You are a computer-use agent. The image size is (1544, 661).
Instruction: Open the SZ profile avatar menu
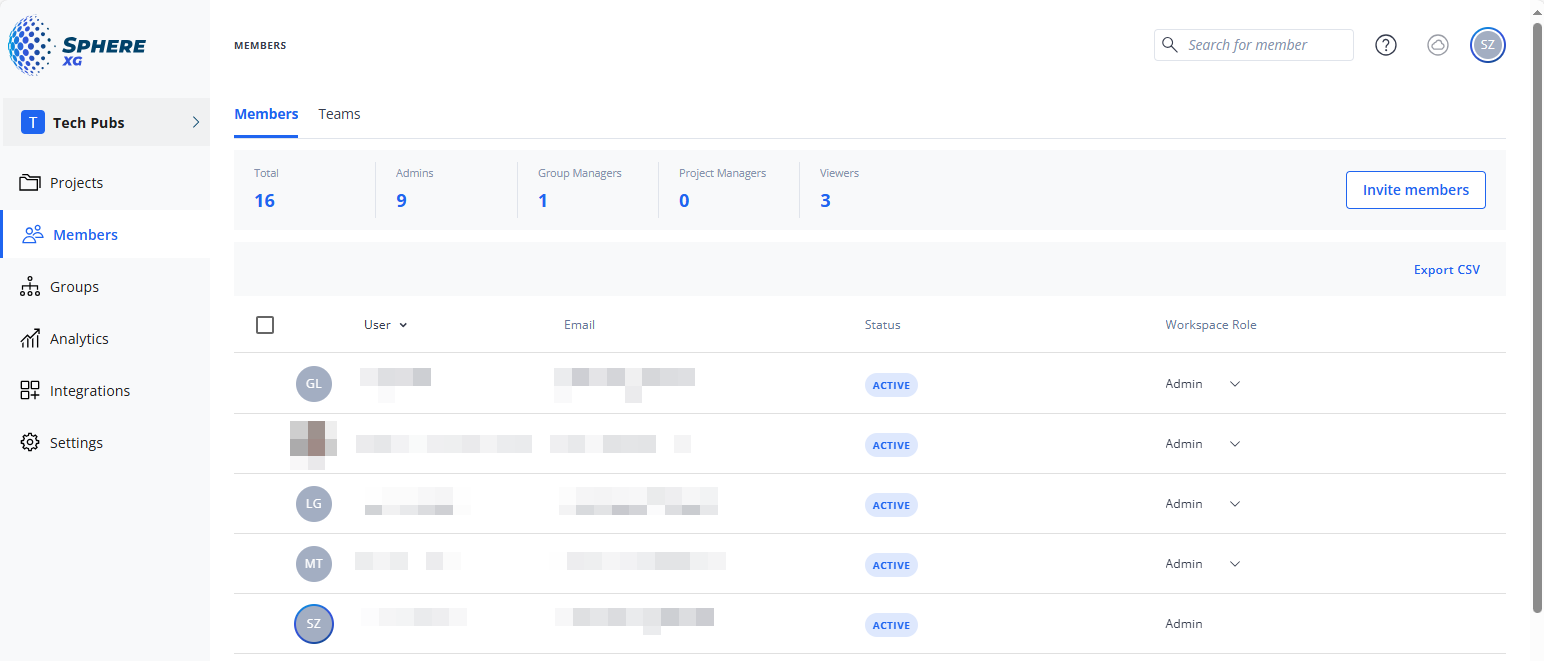1487,45
